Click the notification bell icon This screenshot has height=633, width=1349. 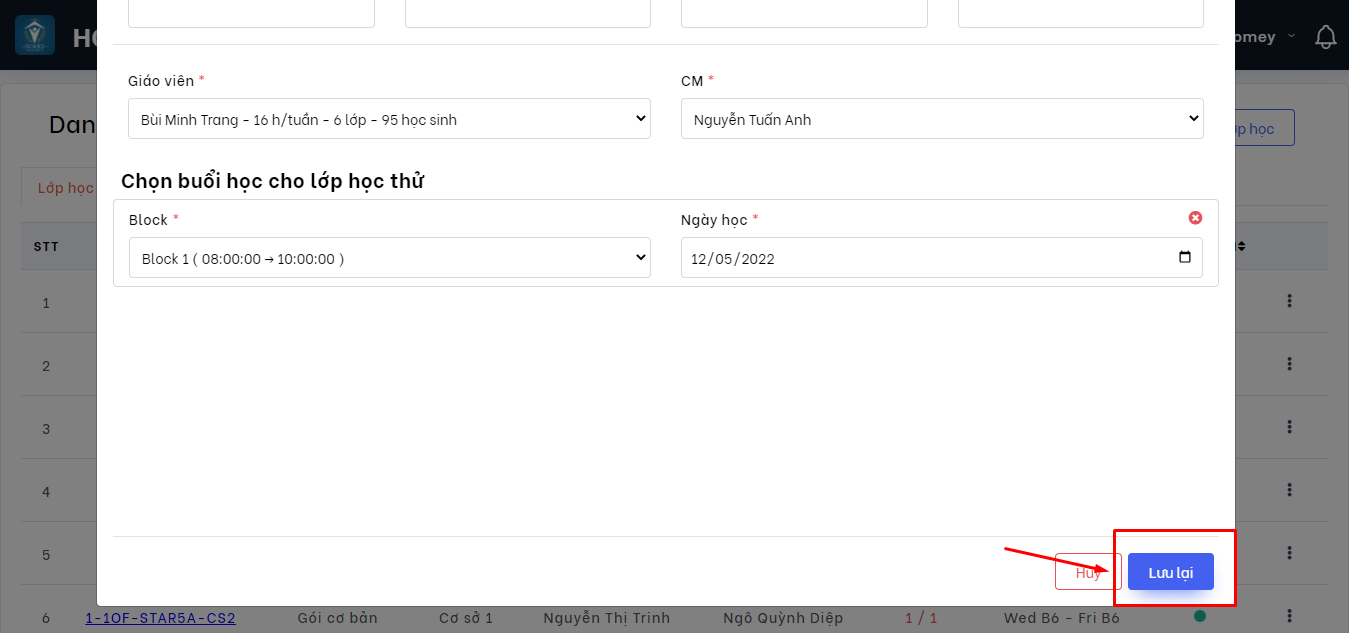[x=1325, y=37]
